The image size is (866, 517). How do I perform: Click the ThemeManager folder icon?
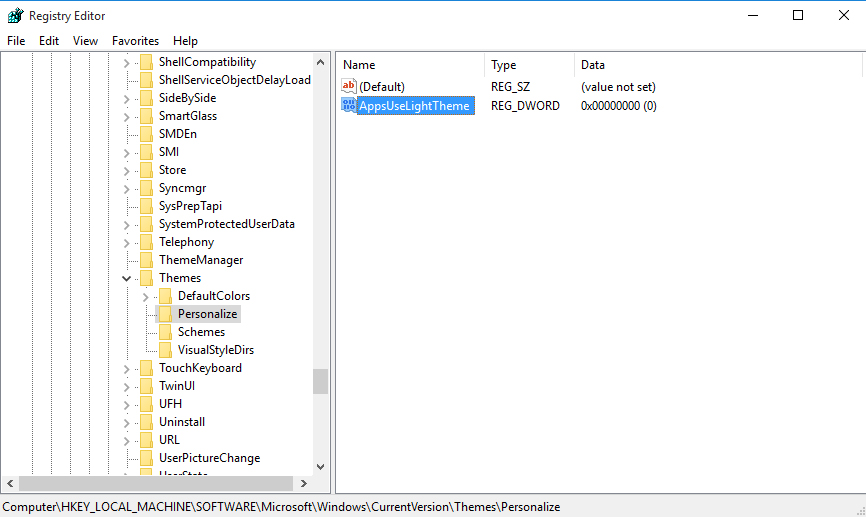(146, 260)
